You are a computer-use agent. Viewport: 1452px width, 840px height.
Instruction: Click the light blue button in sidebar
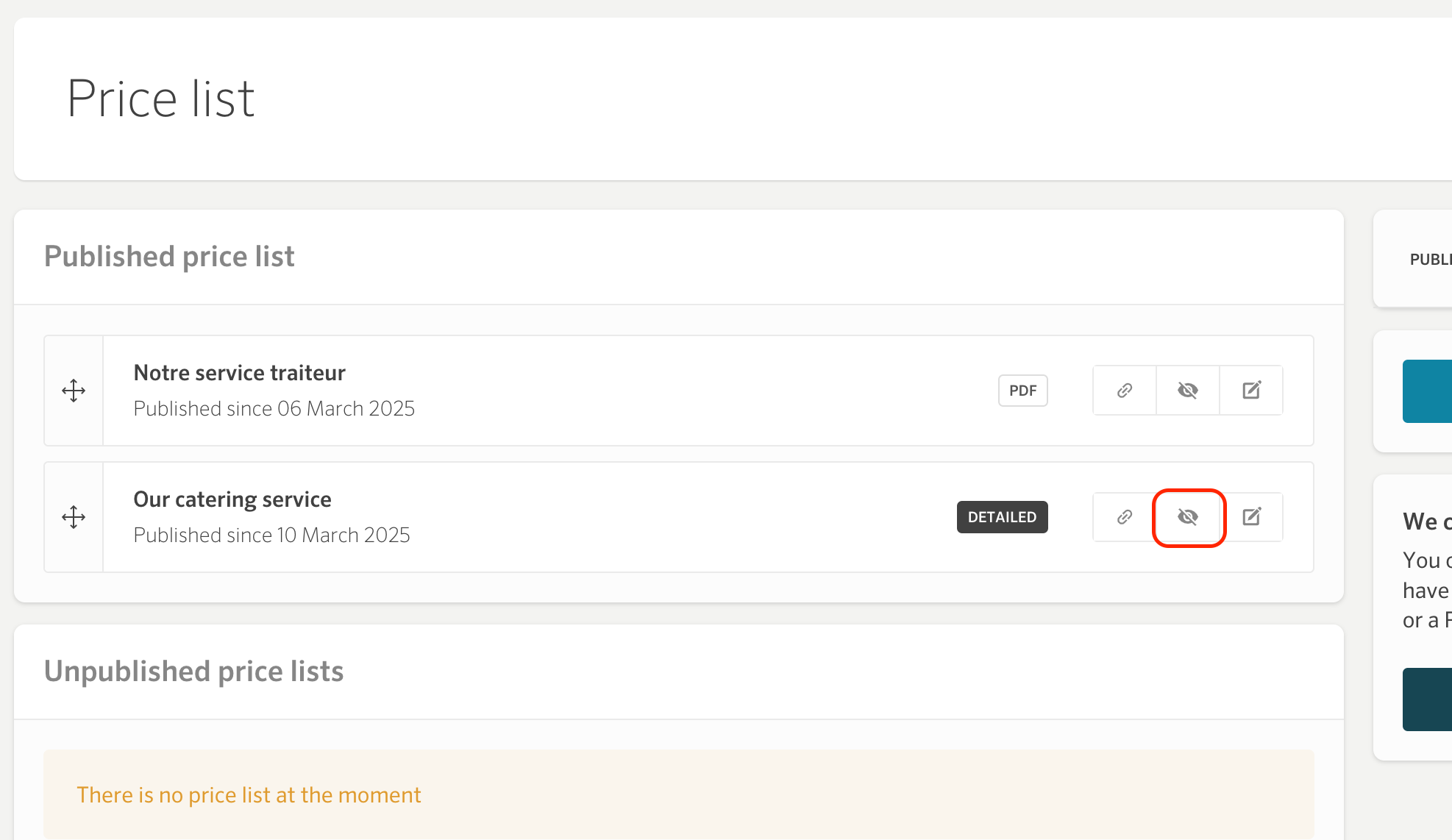[1427, 391]
